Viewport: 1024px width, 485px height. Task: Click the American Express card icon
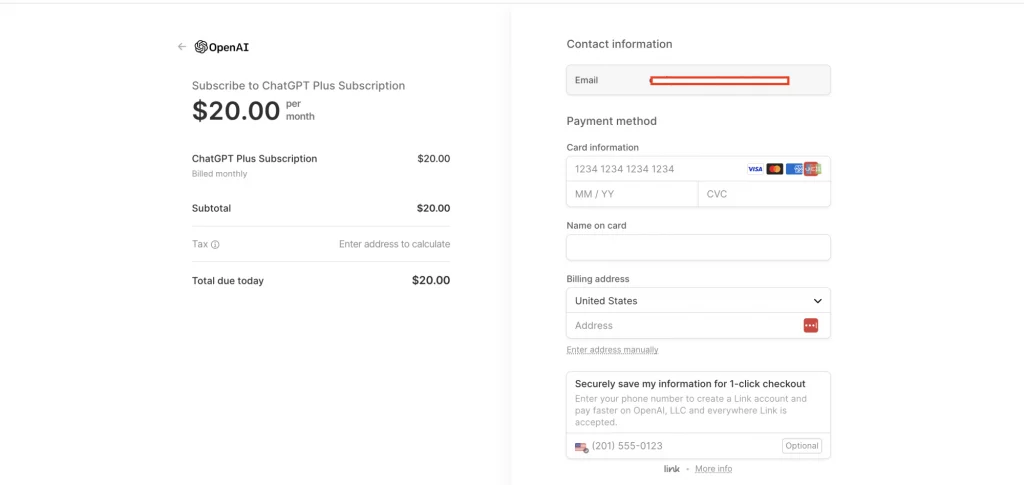pos(793,169)
